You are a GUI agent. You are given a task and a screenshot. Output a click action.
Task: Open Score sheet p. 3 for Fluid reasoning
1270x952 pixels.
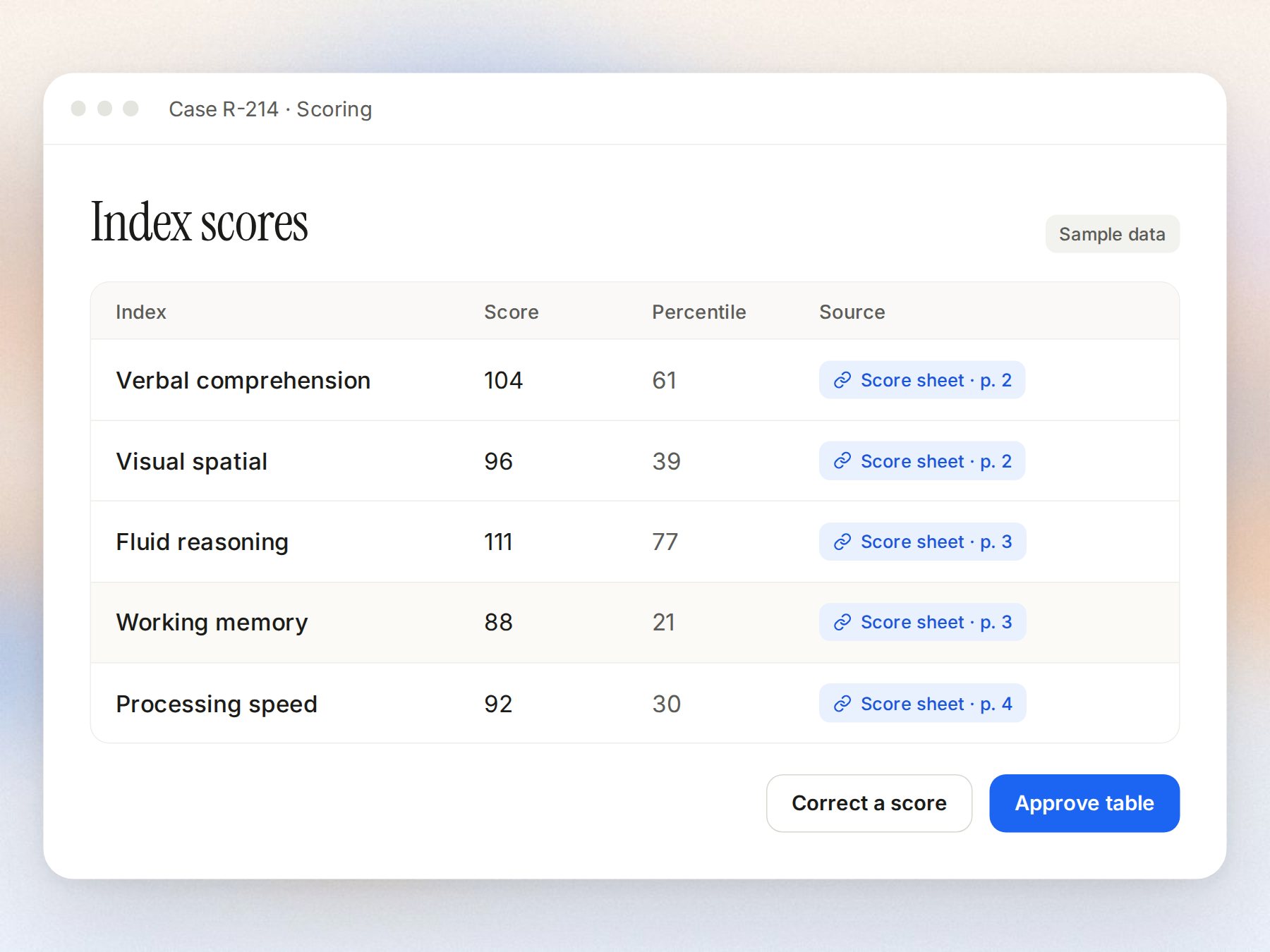(x=922, y=542)
